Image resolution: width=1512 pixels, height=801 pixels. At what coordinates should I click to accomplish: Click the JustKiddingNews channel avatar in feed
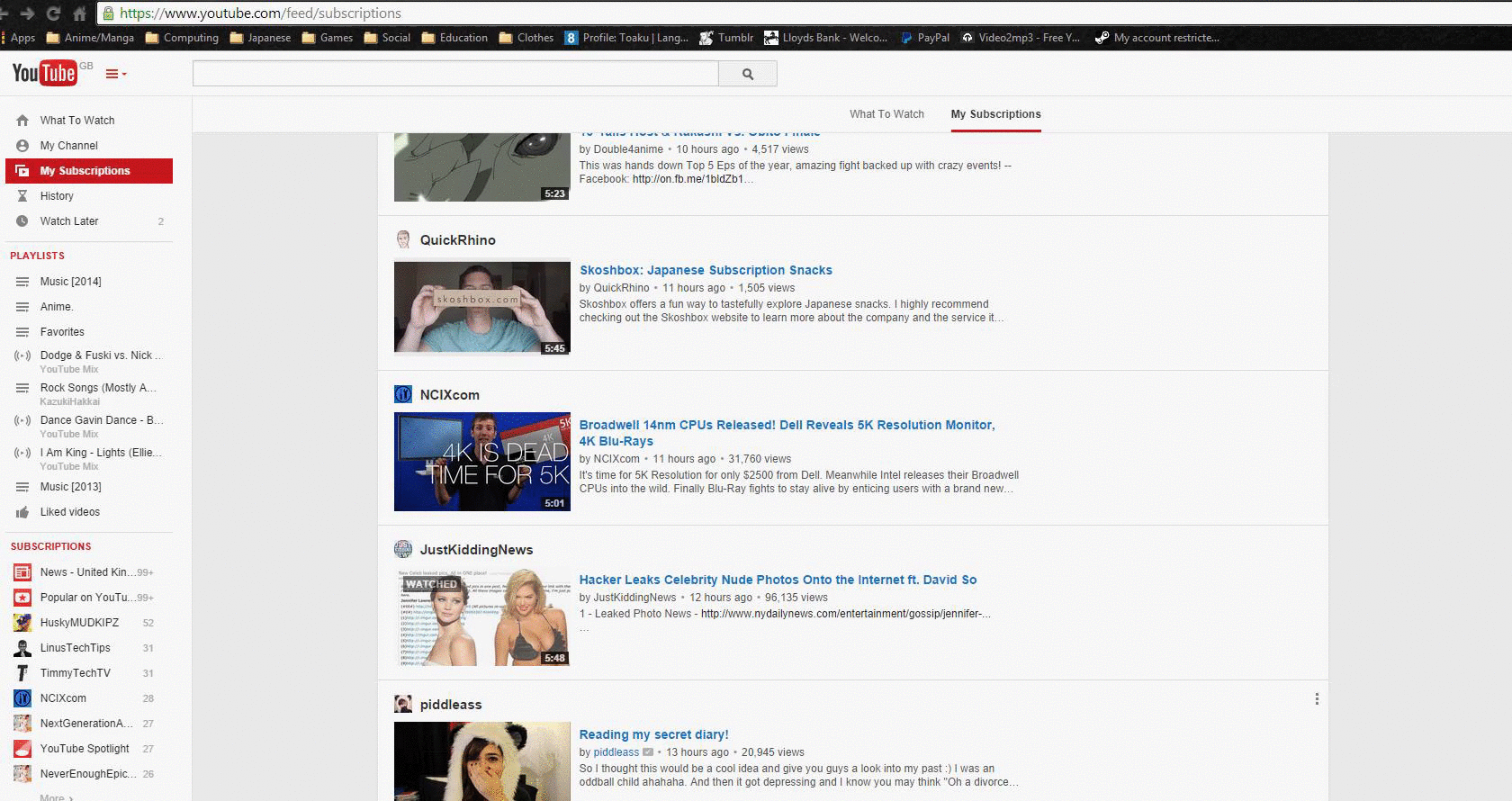403,550
